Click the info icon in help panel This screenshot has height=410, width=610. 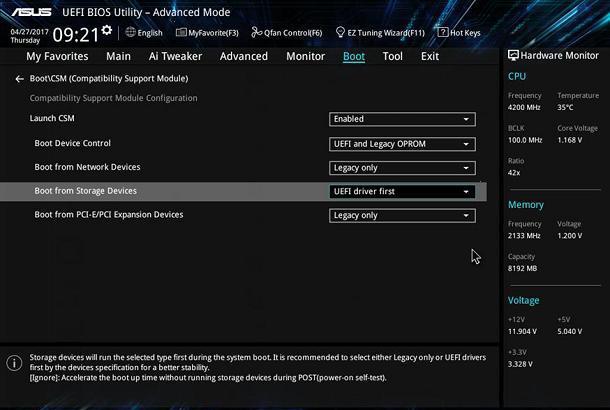click(x=14, y=363)
